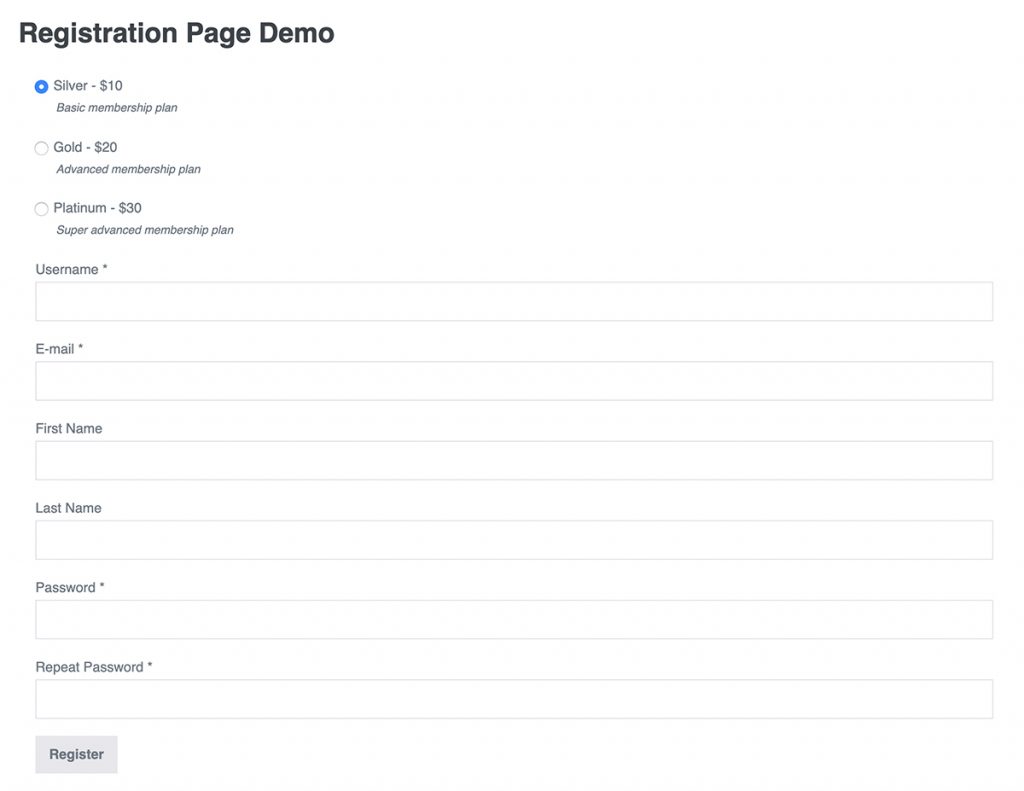Pick the Platinum - $30 radio button

(x=41, y=209)
